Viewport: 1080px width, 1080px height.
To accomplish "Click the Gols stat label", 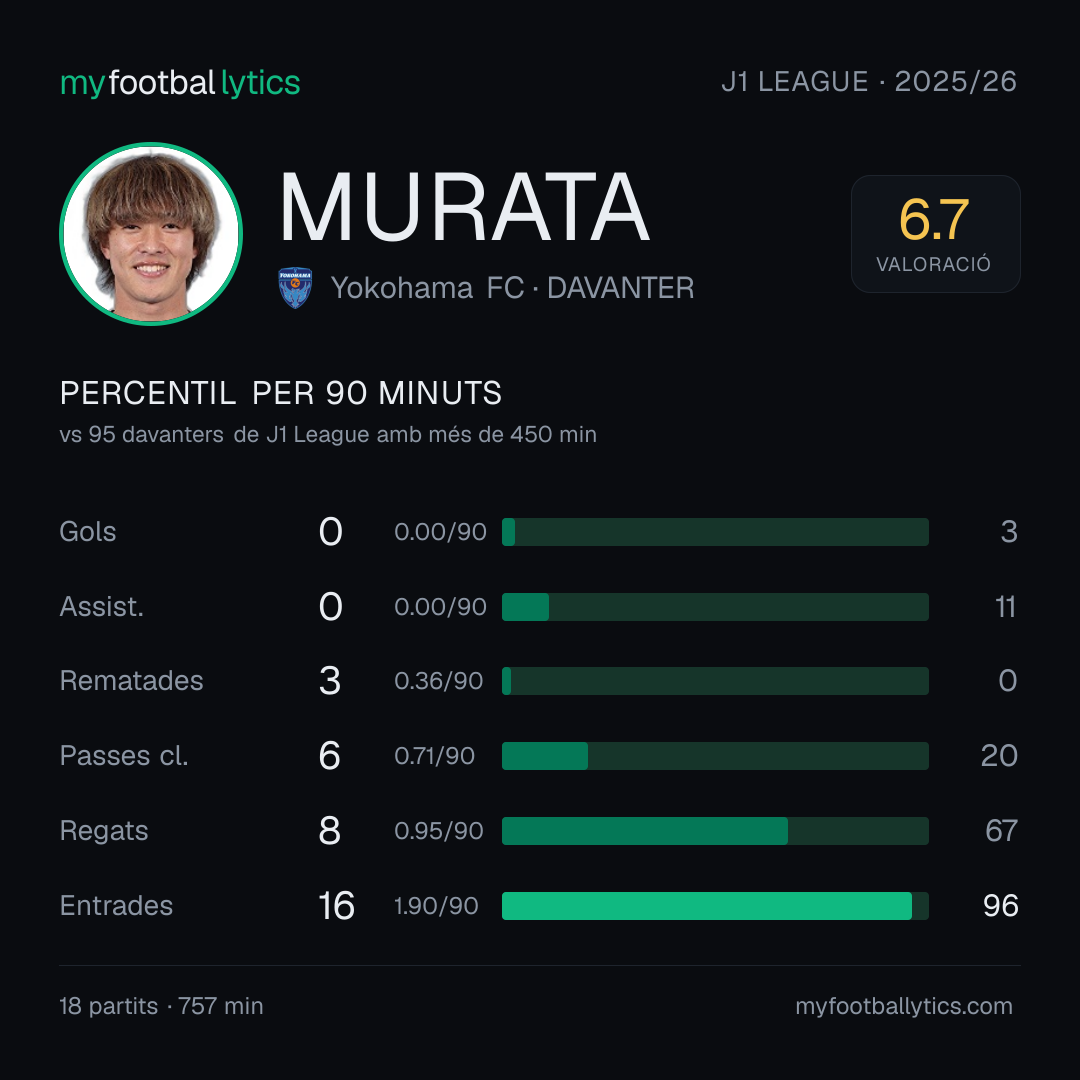I will click(87, 532).
